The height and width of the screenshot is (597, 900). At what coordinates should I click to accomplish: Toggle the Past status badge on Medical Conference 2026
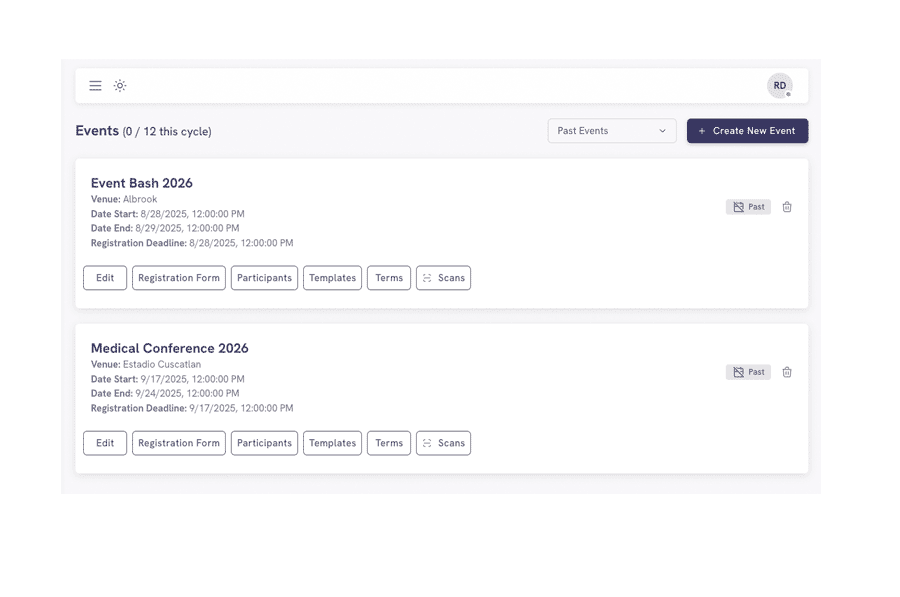coord(748,371)
